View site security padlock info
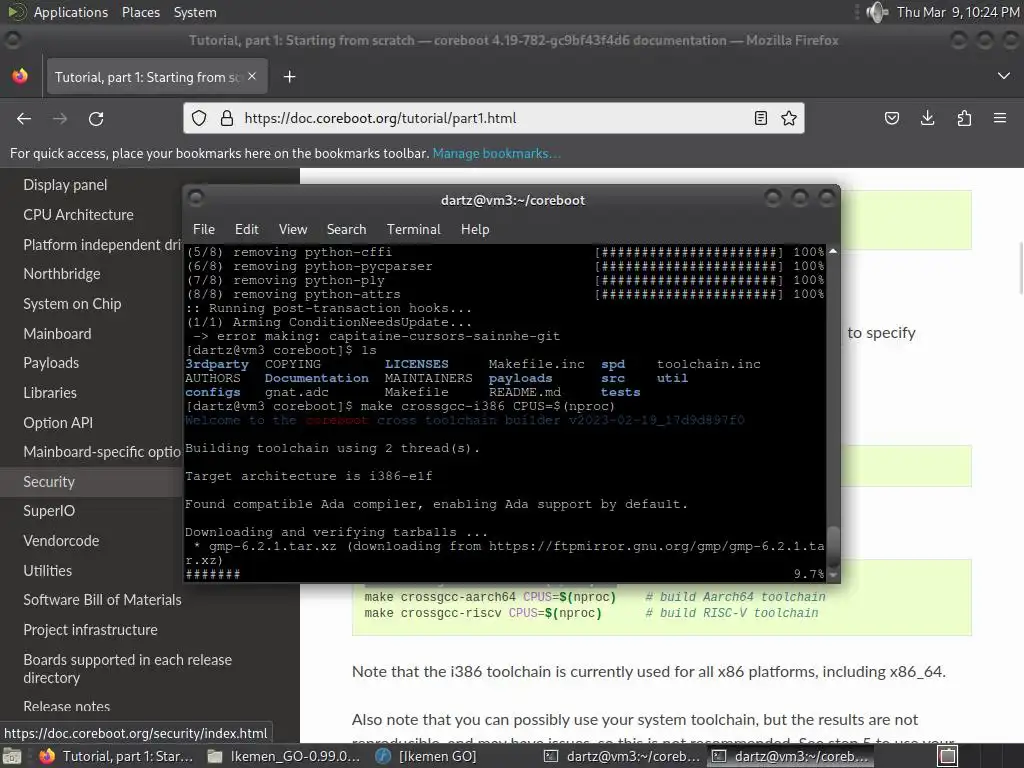The width and height of the screenshot is (1024, 768). point(227,118)
